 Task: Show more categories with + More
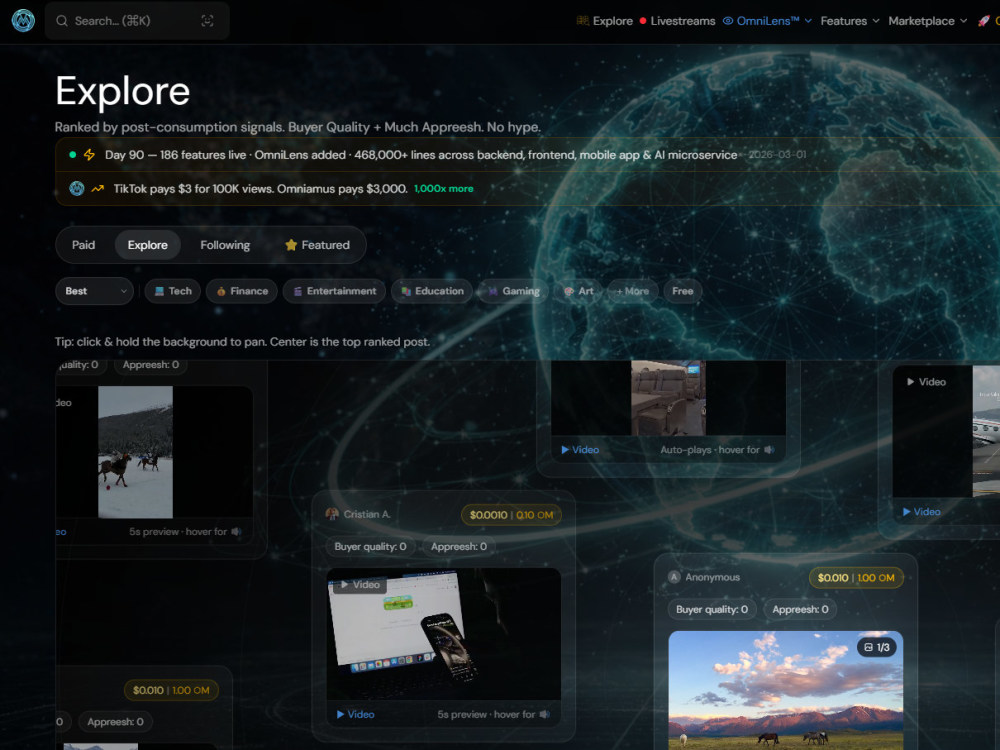pyautogui.click(x=632, y=291)
